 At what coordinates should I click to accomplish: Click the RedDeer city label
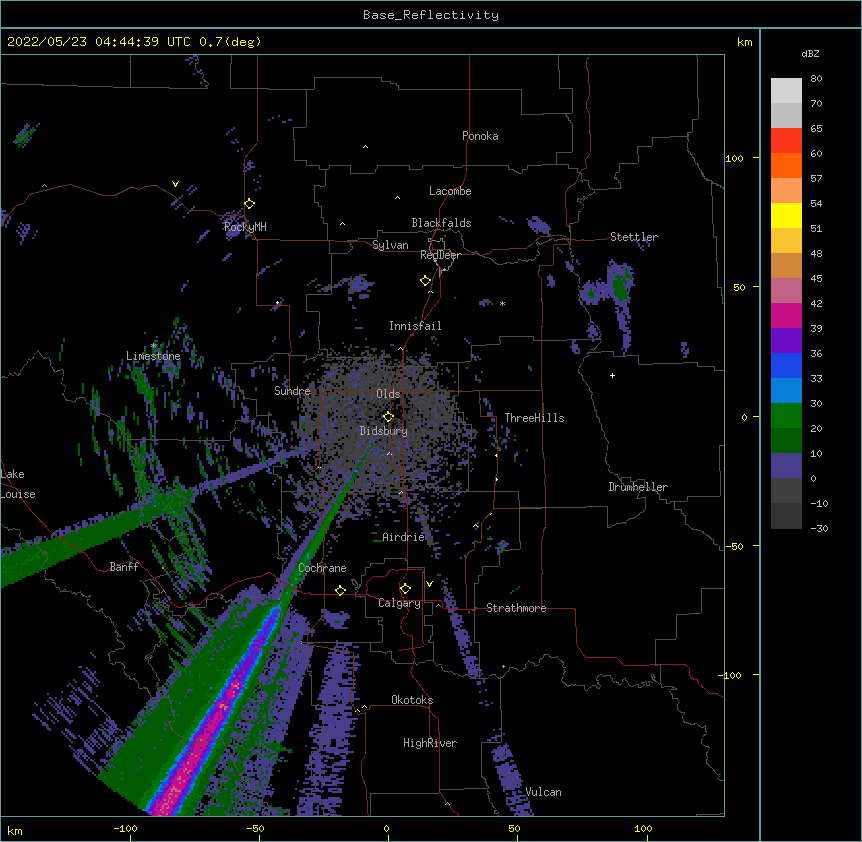click(440, 255)
